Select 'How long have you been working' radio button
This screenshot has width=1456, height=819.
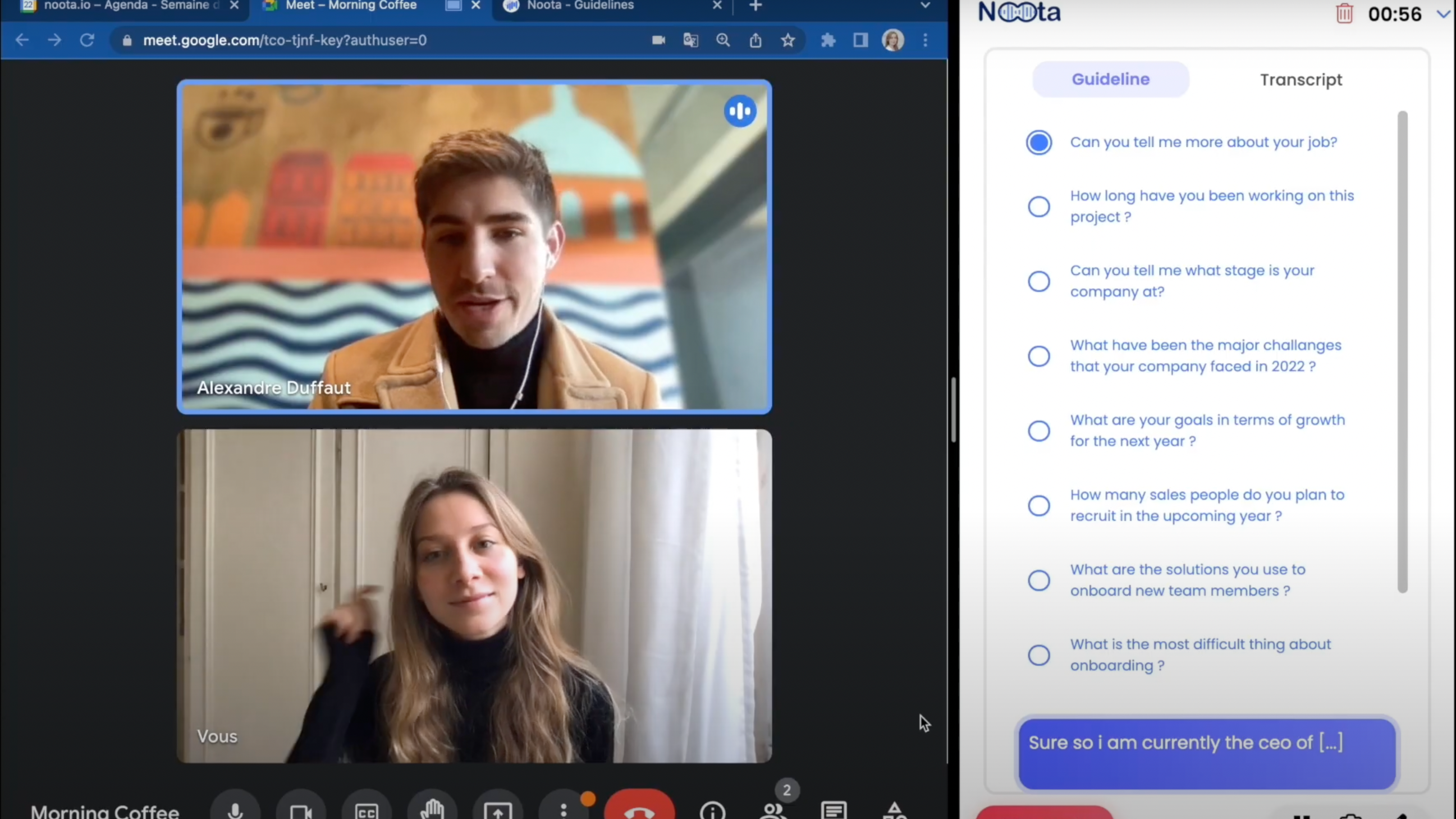[x=1038, y=207]
